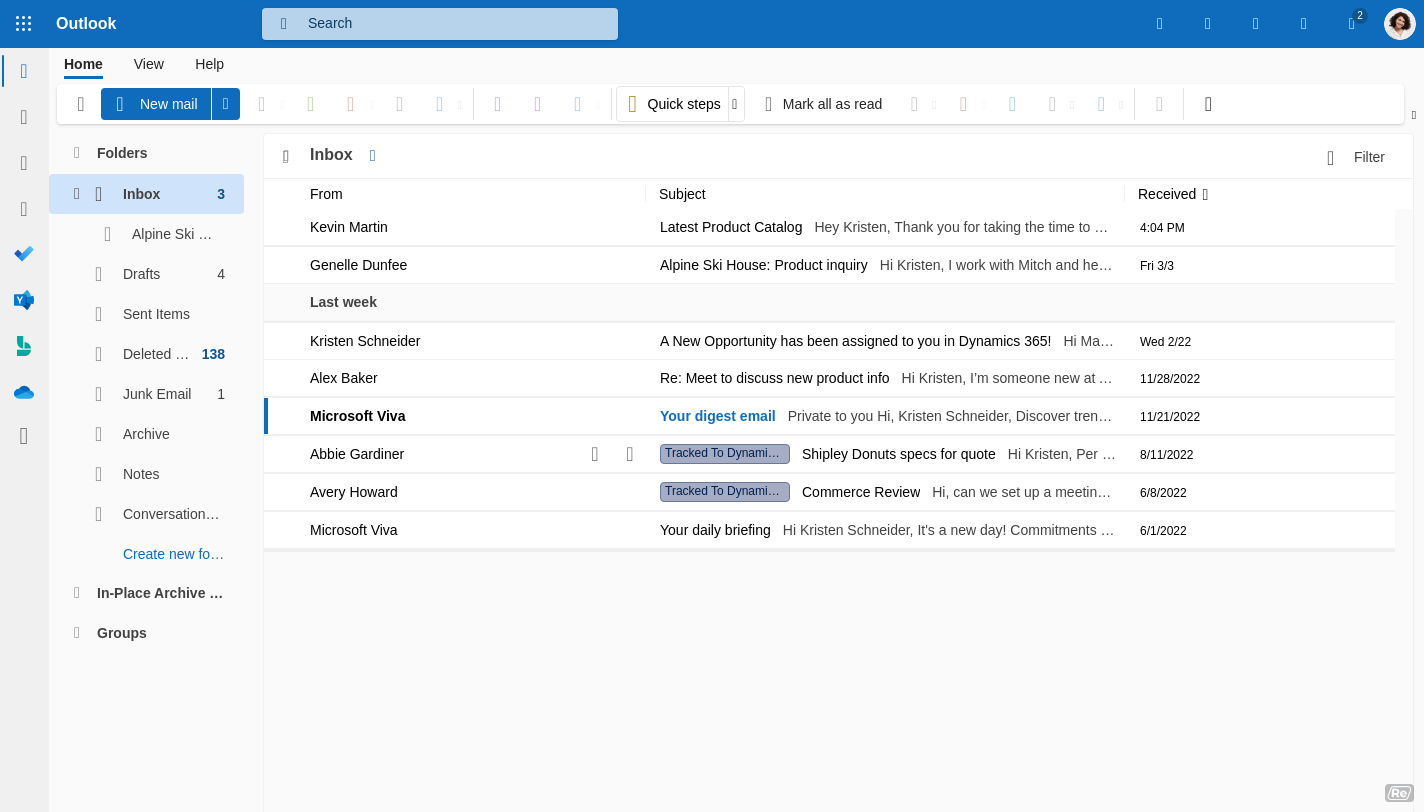Collapse the Folders section

tap(76, 152)
